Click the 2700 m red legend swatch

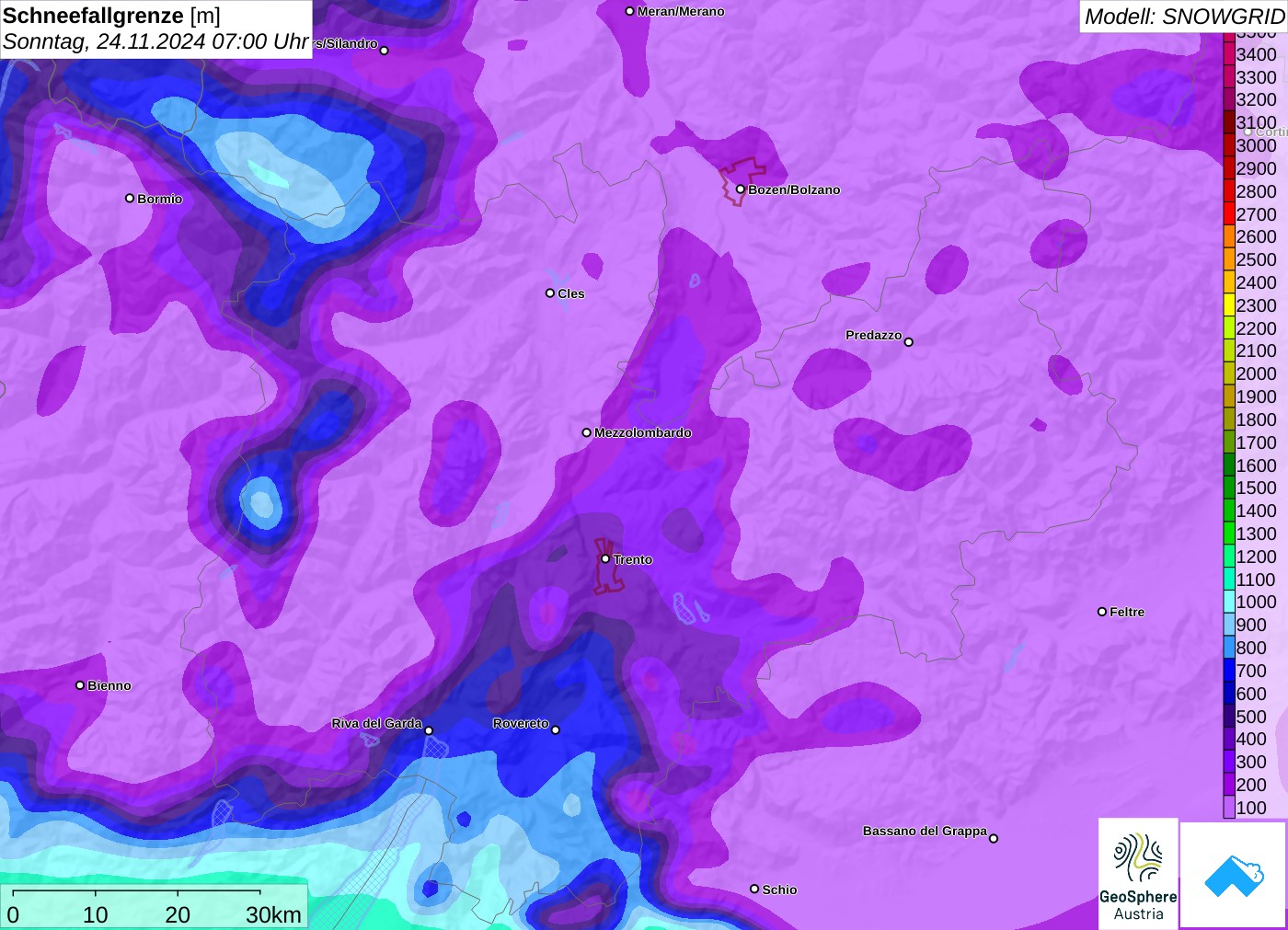1229,214
